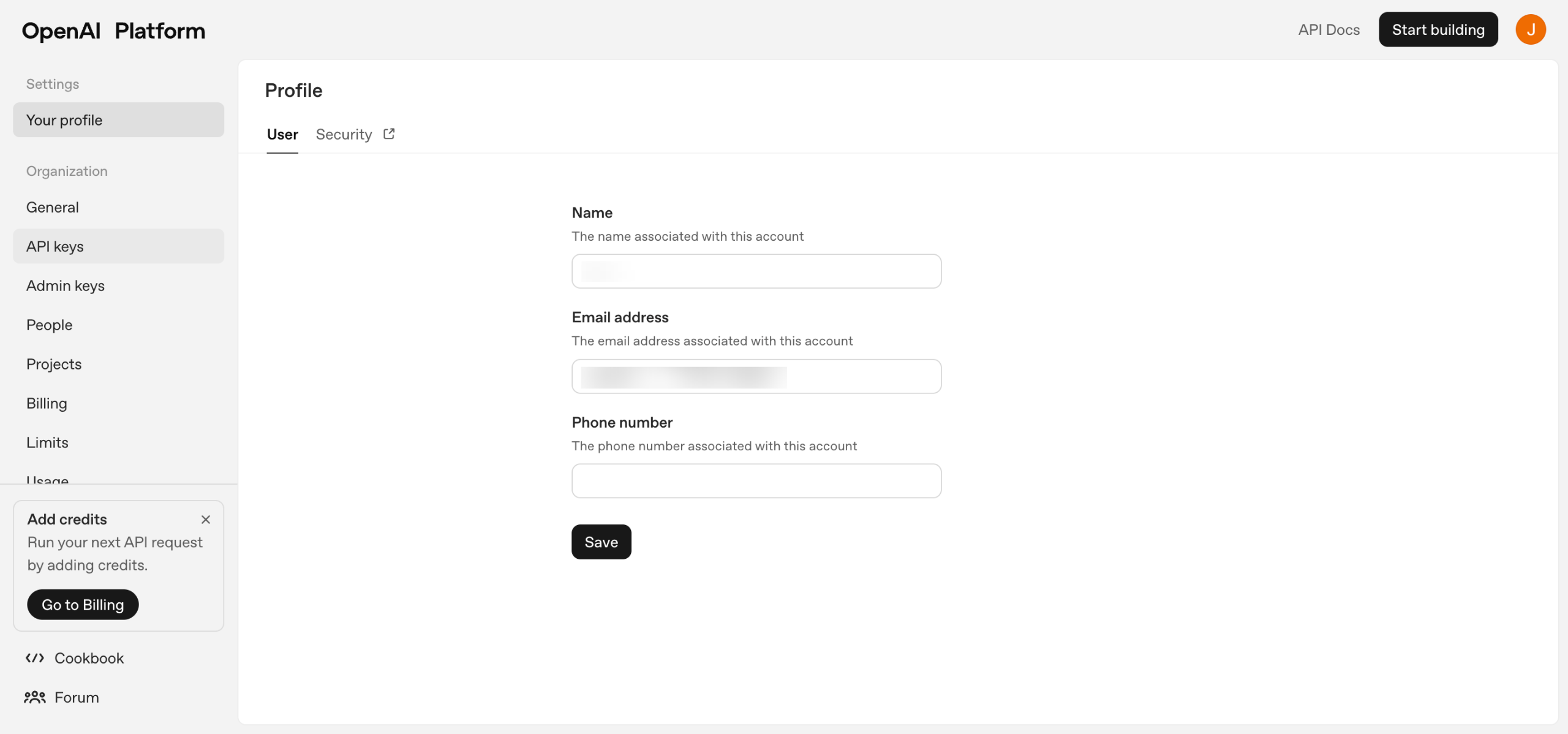
Task: Select Projects in the sidebar
Action: (x=54, y=364)
